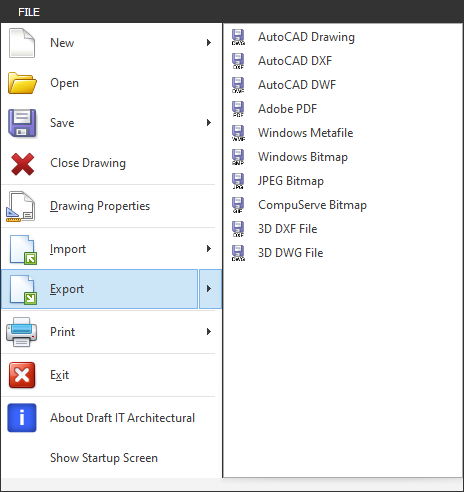
Task: Click the blank page icon beside New
Action: point(22,43)
